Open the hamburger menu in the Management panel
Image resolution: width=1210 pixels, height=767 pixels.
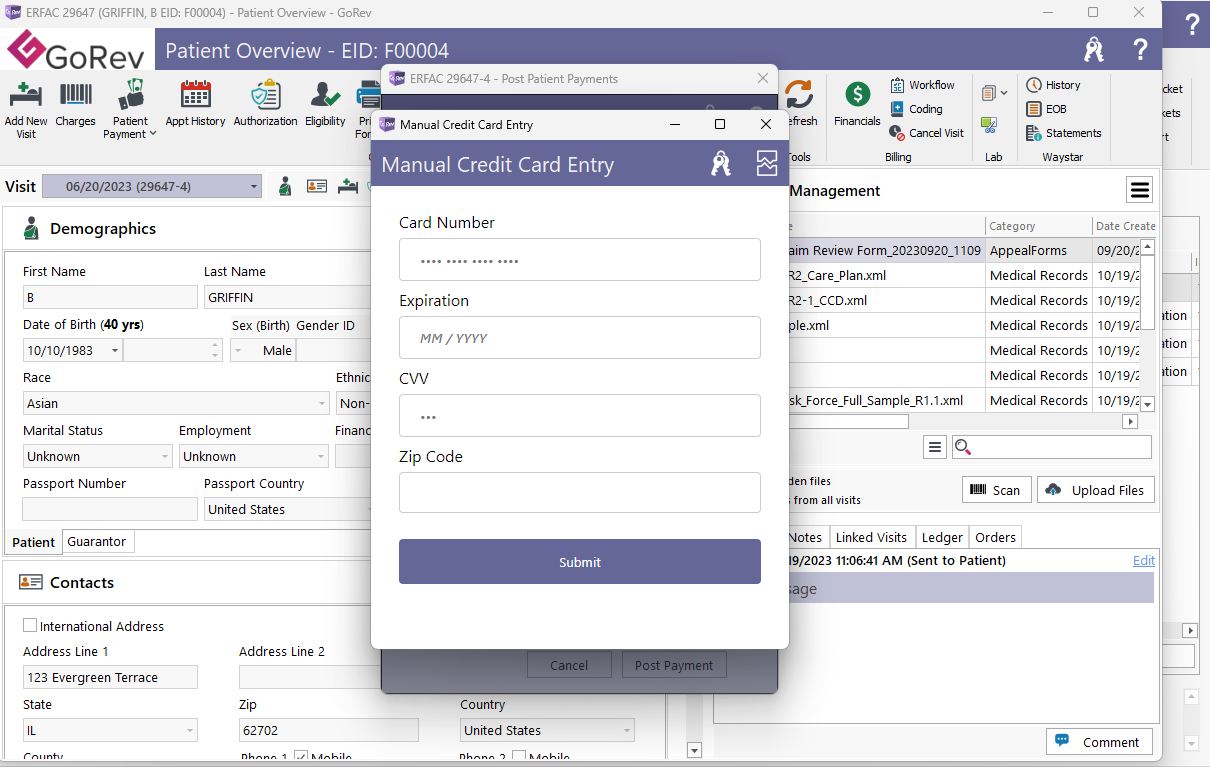coord(1140,190)
